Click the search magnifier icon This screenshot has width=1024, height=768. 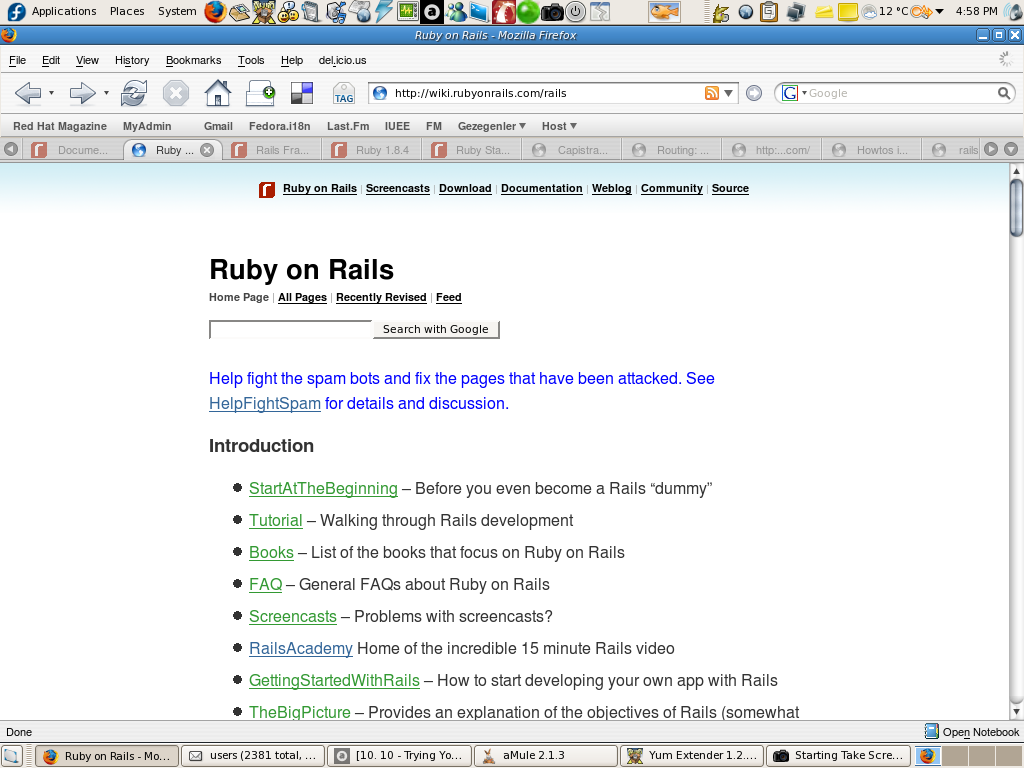pos(1004,93)
